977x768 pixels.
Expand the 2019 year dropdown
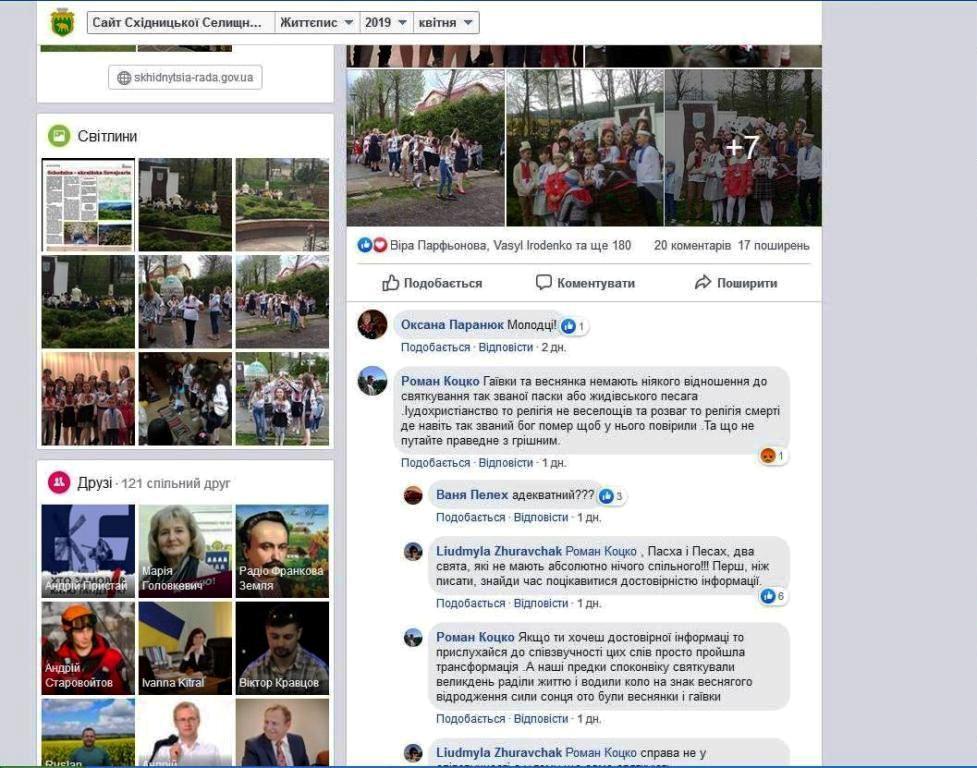pos(385,23)
